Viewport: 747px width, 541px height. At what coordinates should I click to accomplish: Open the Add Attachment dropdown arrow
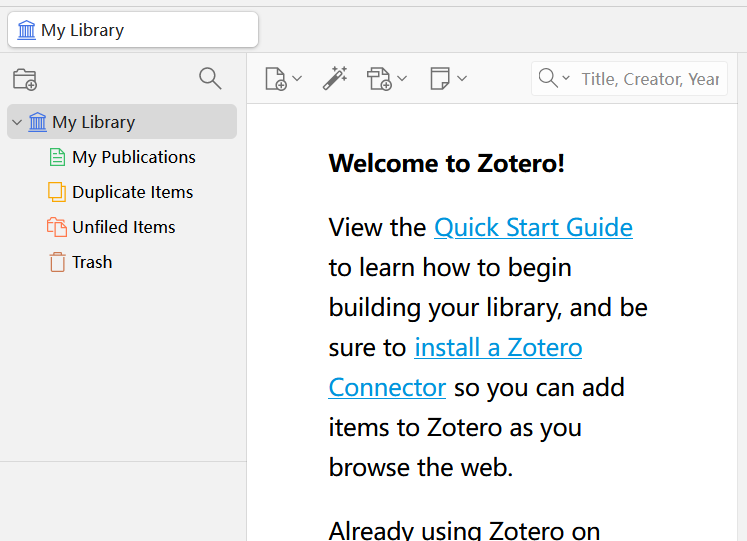(402, 78)
